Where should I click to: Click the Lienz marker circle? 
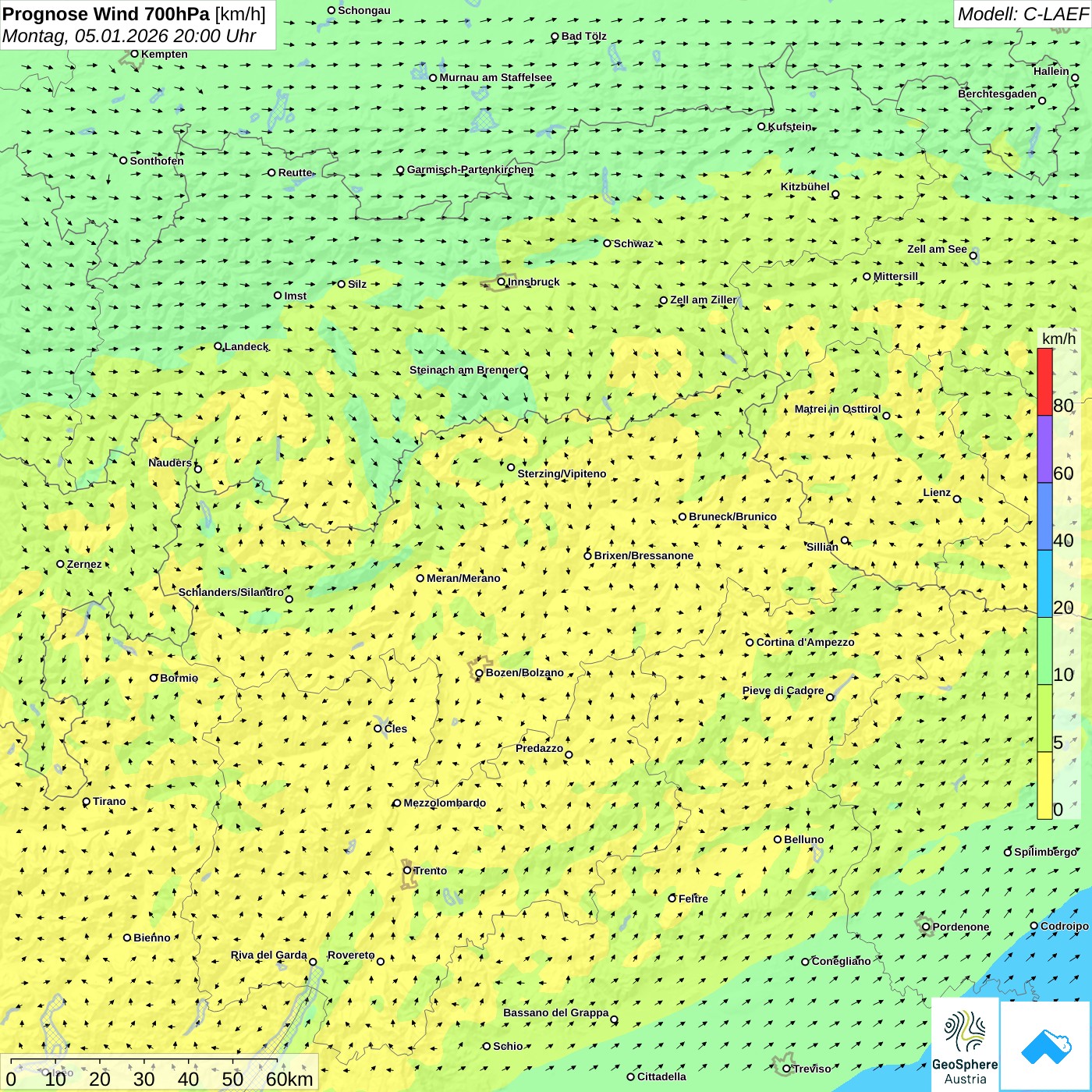[957, 499]
